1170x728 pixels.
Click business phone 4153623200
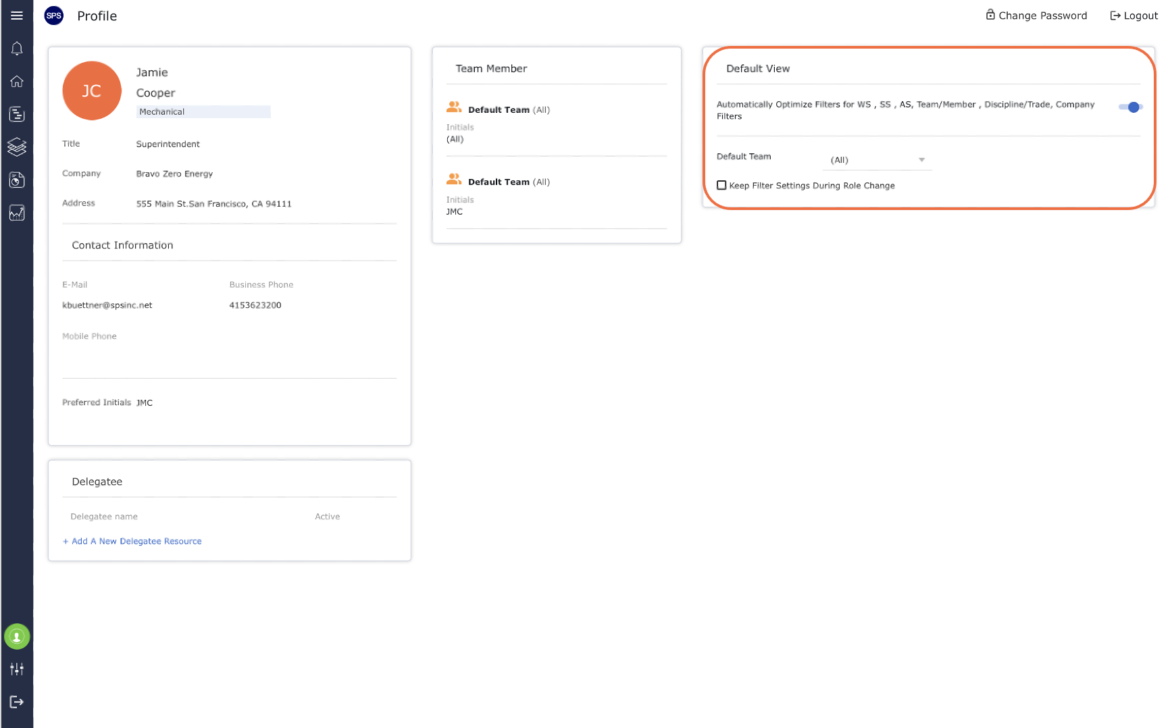click(255, 305)
